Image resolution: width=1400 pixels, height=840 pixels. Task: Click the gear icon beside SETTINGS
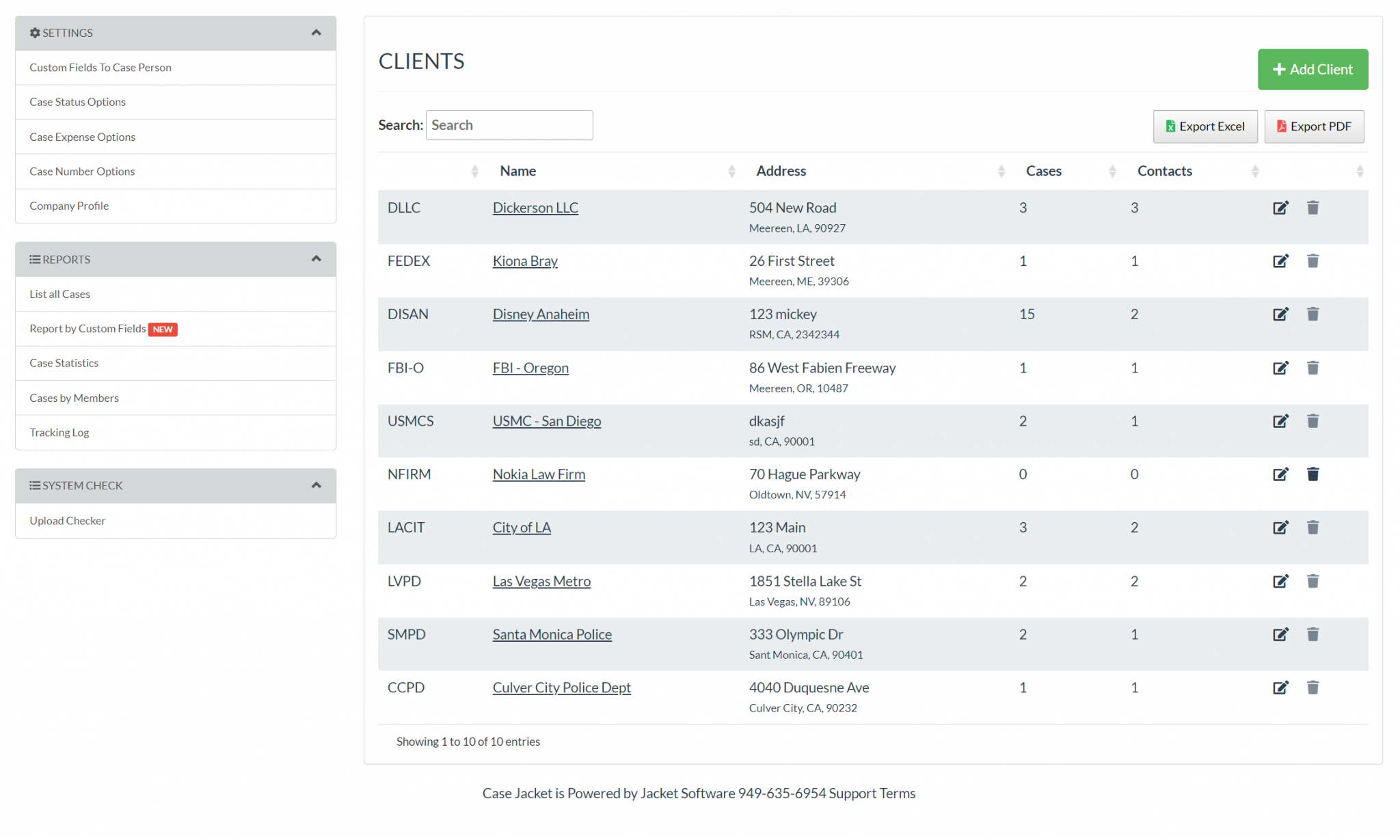[x=33, y=32]
